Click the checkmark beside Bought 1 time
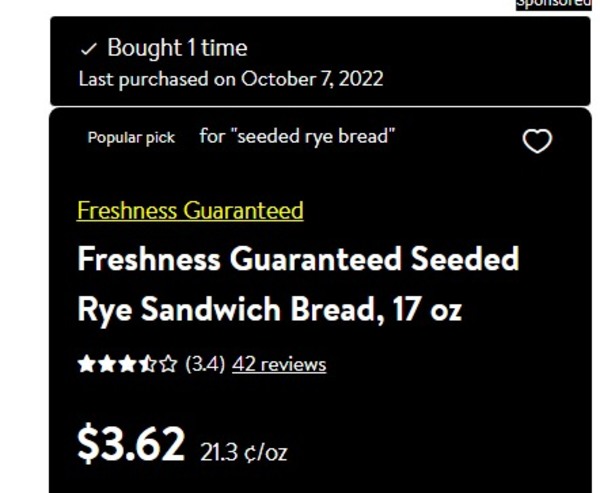 point(88,48)
